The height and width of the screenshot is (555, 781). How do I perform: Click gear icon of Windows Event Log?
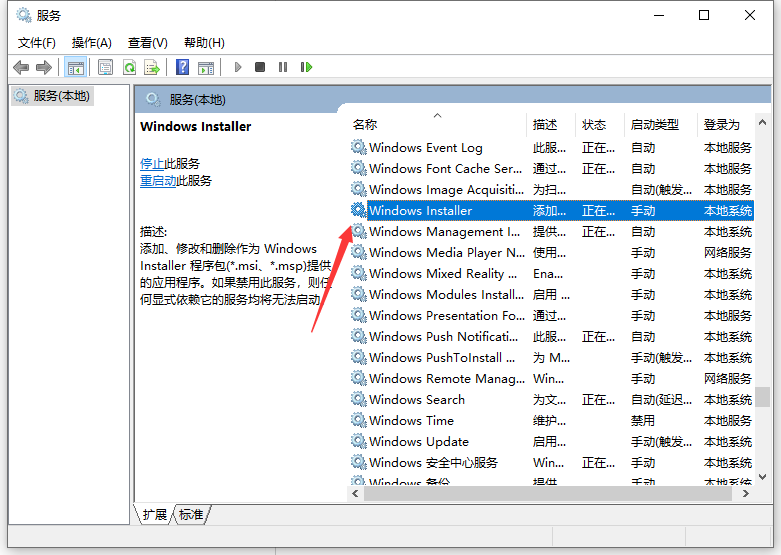coord(359,147)
